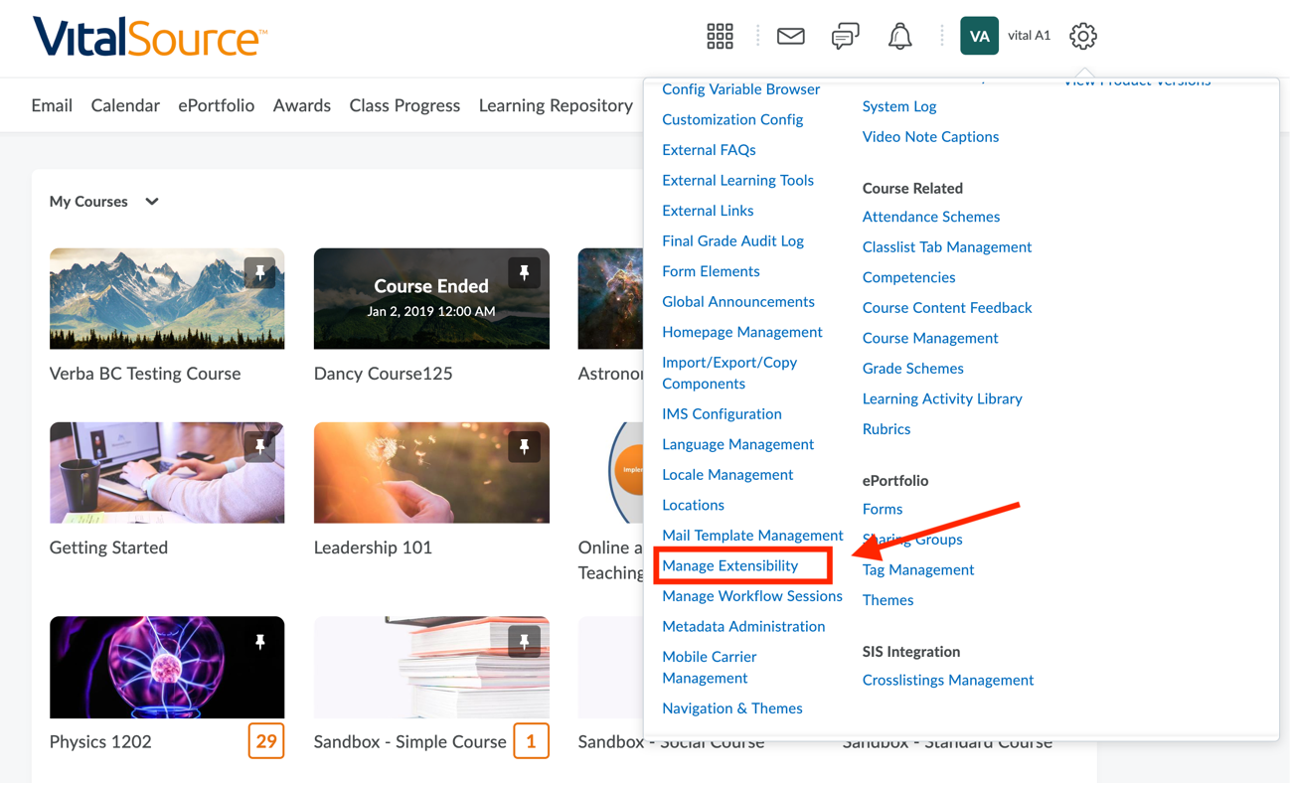Screen dimensions: 1292x788
Task: Open Language Management
Action: pyautogui.click(x=738, y=444)
